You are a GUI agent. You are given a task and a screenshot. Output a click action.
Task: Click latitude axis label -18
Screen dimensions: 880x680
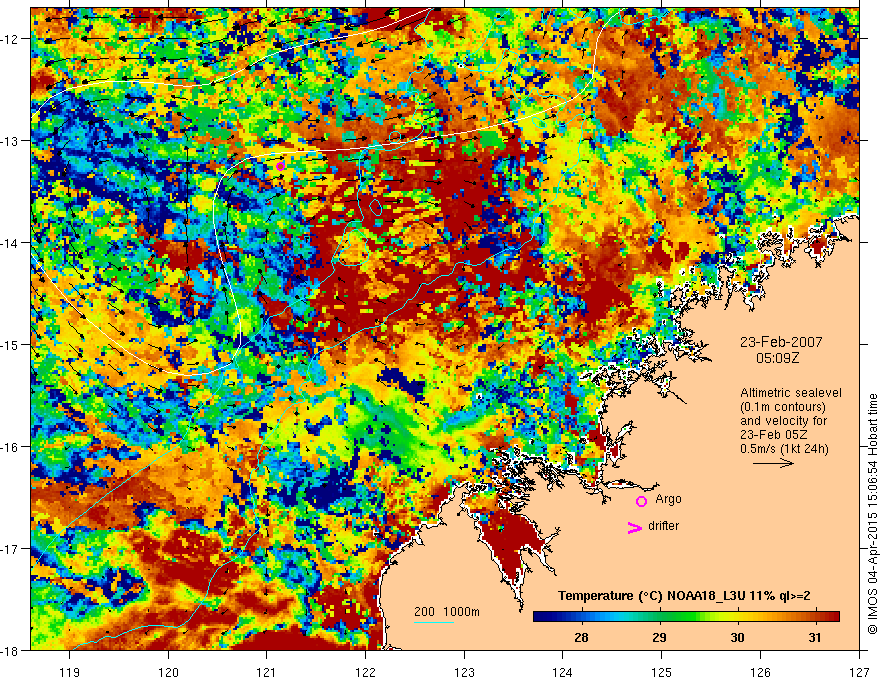pos(10,650)
